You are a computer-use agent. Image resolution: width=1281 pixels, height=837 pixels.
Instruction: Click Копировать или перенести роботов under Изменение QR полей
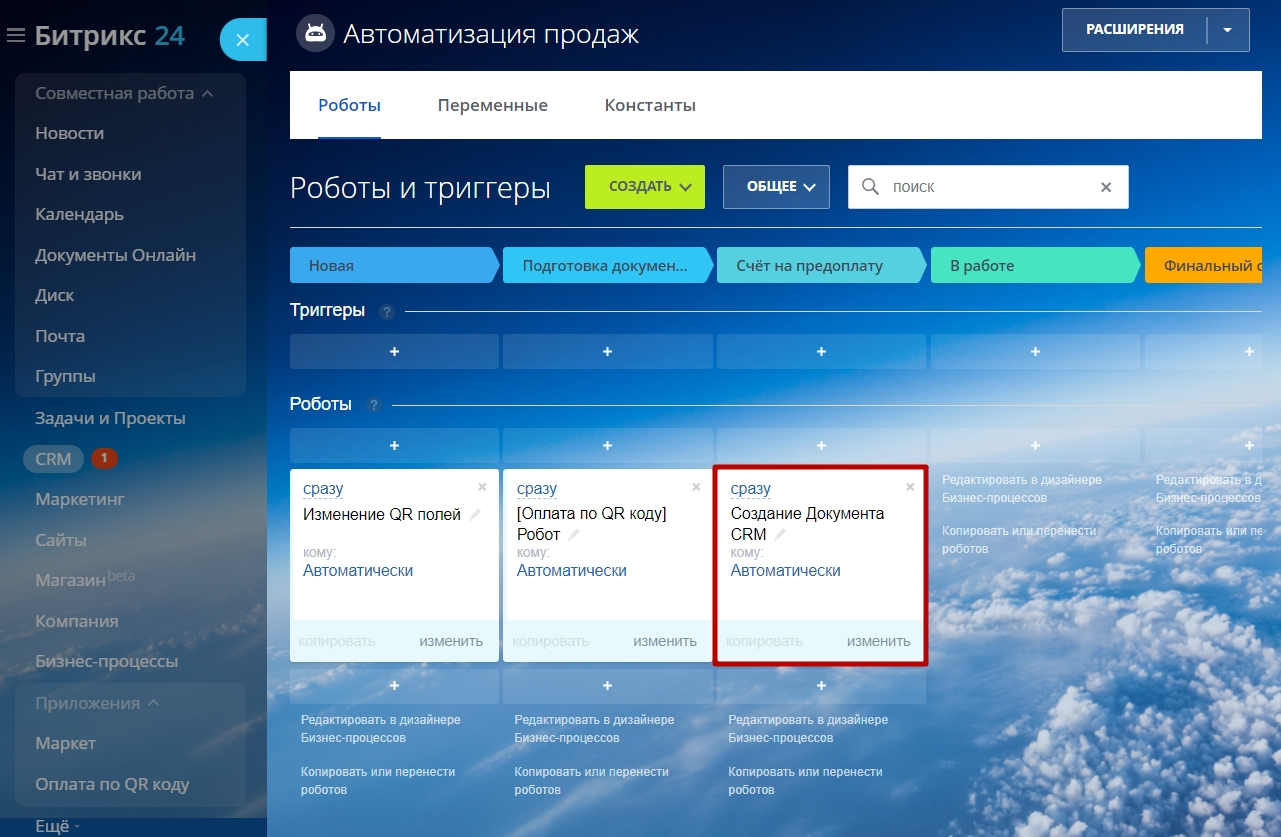pos(378,781)
